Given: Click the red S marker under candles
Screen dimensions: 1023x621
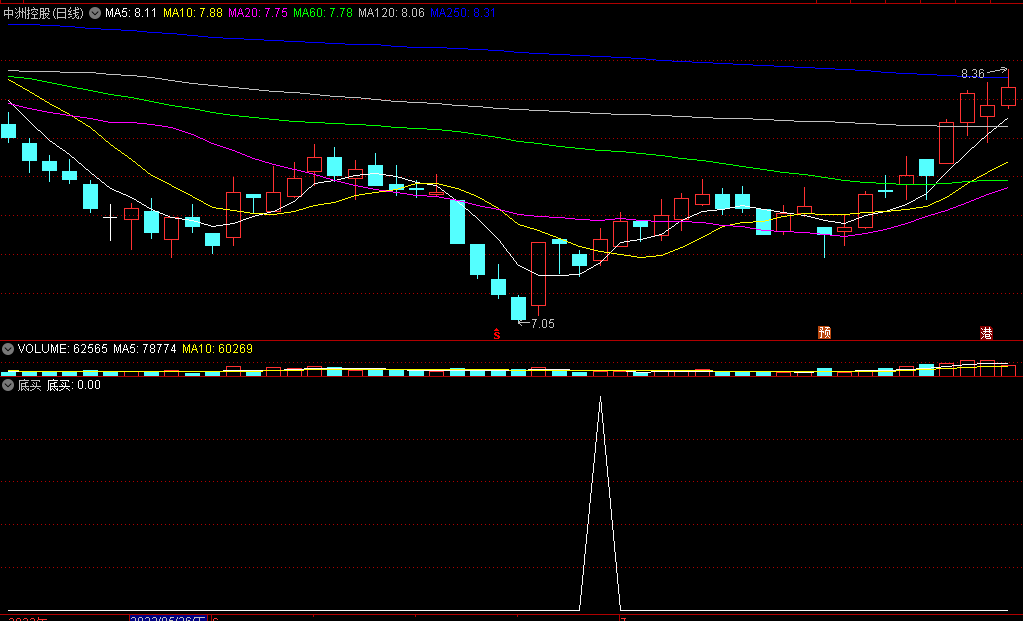Looking at the screenshot, I should tap(496, 334).
